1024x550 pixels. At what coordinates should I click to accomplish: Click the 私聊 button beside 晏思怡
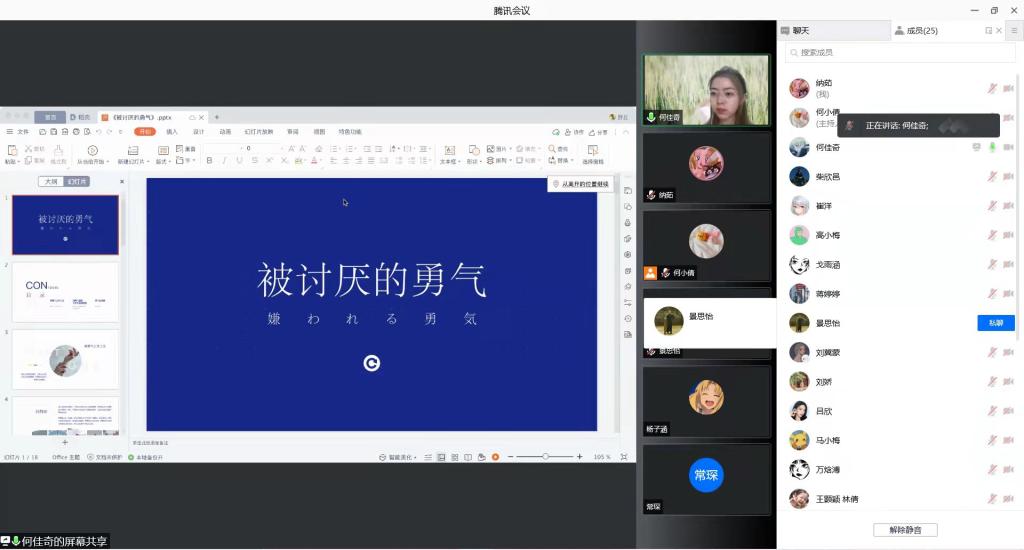(995, 323)
